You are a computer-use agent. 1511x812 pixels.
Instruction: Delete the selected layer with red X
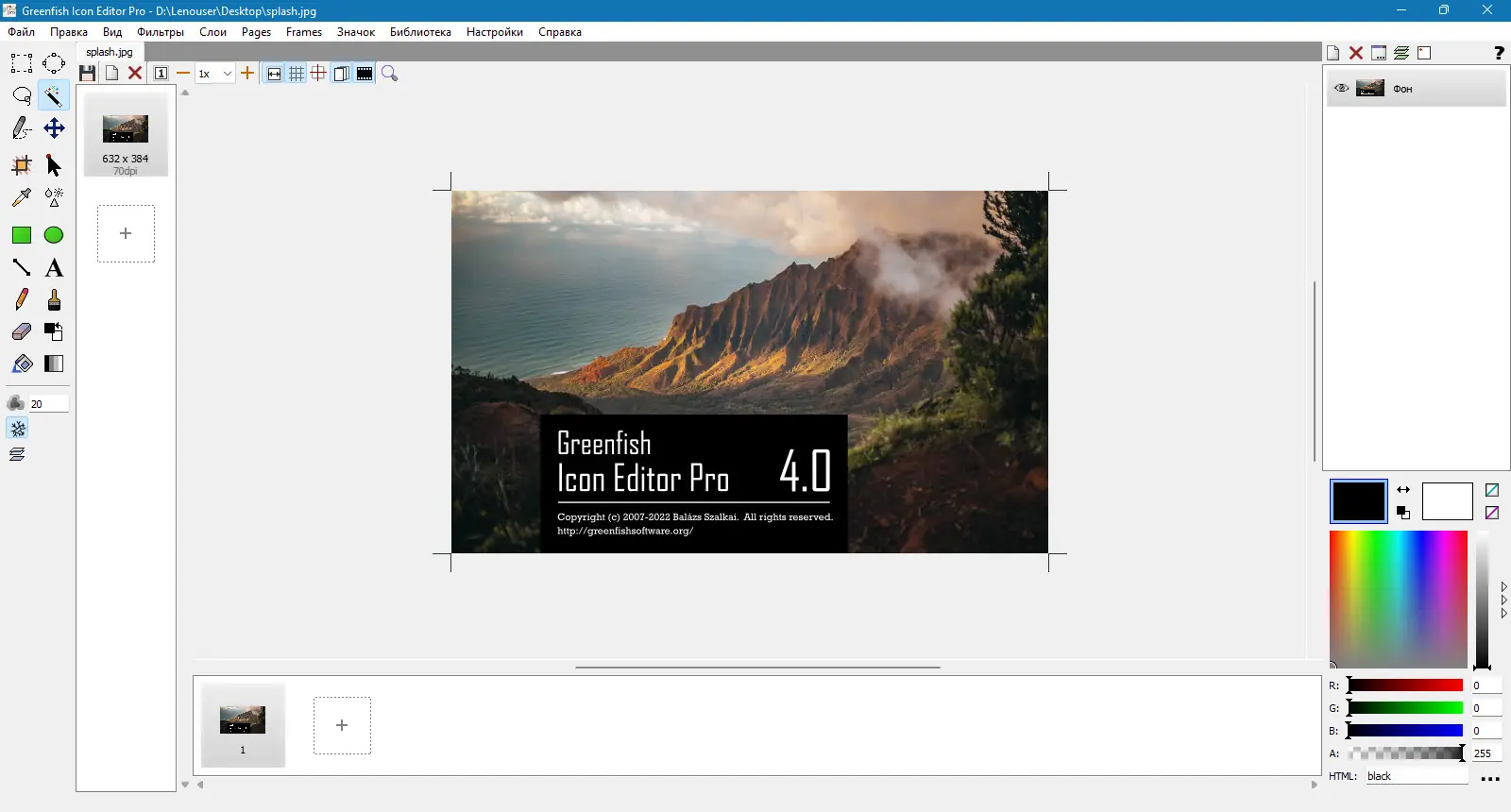pos(1356,53)
